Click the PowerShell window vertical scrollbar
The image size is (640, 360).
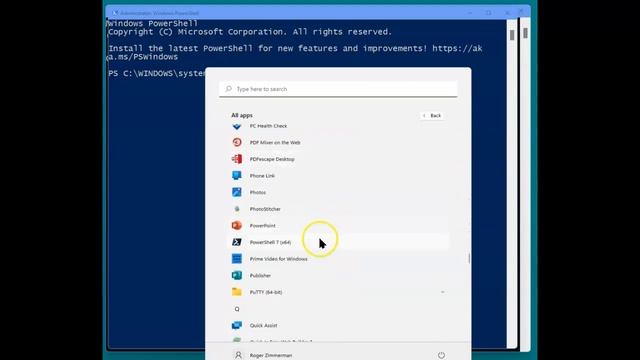pyautogui.click(x=512, y=184)
